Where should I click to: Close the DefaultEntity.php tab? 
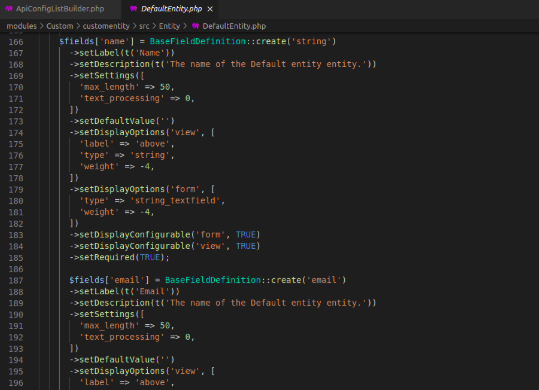point(210,9)
